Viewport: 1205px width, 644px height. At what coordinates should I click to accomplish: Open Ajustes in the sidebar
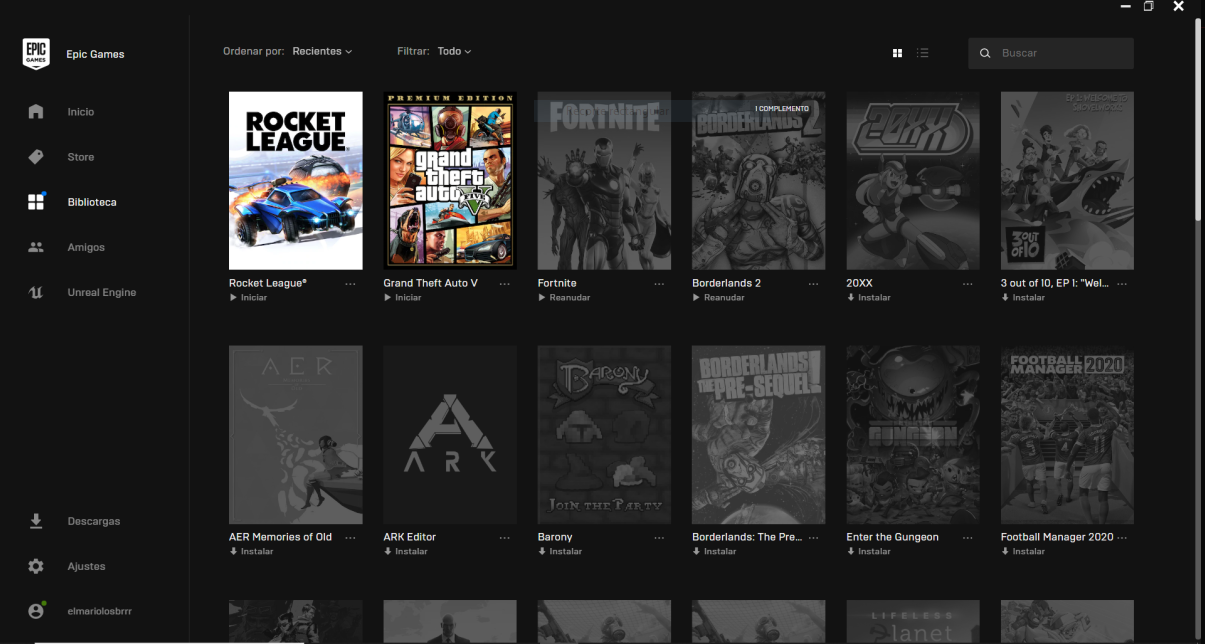coord(86,566)
